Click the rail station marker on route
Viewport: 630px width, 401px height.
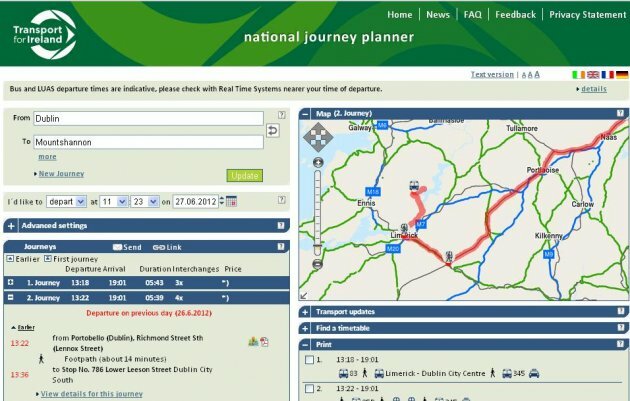[x=449, y=256]
